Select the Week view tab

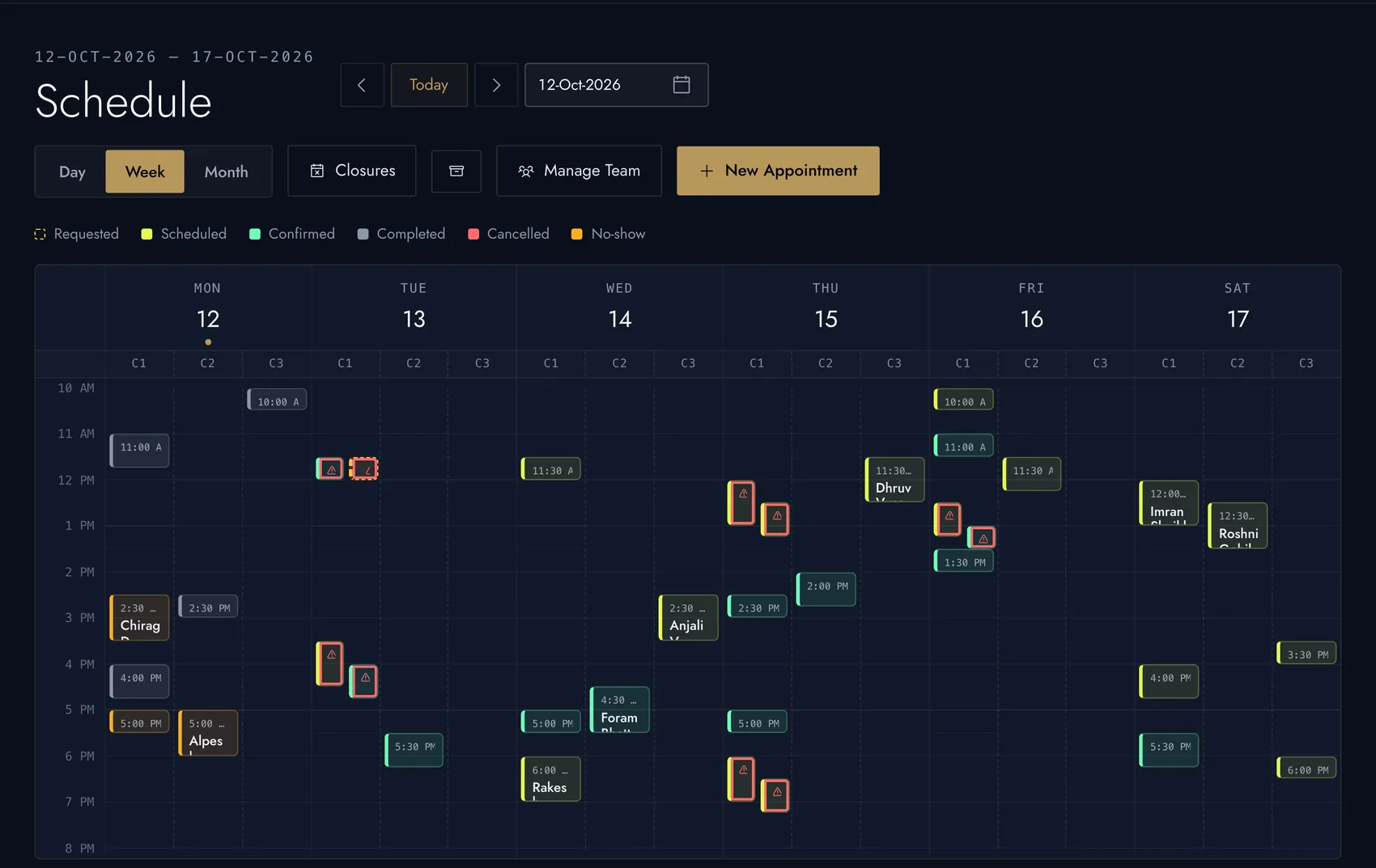coord(145,171)
